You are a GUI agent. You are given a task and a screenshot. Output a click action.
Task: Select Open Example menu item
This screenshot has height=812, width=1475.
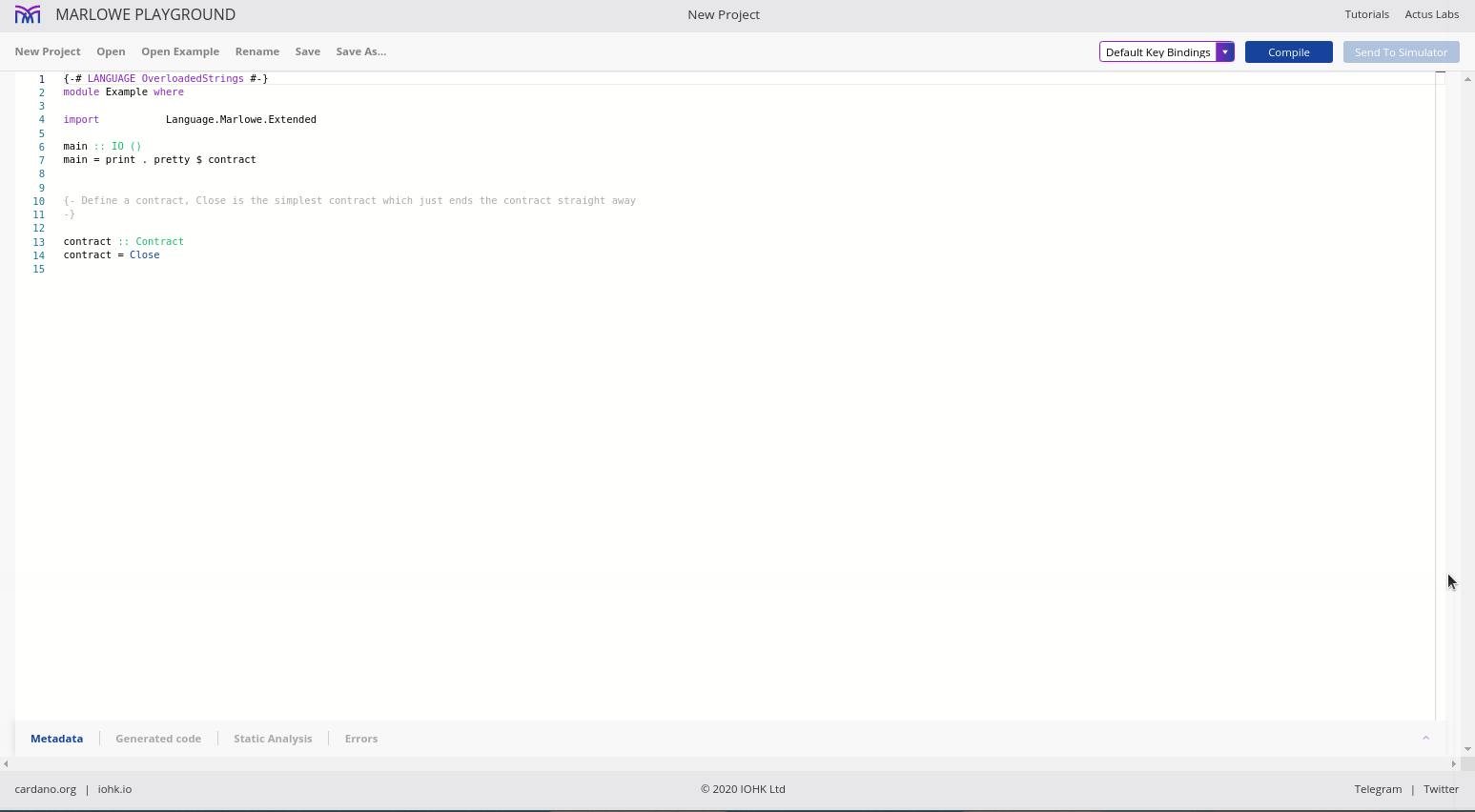point(180,51)
